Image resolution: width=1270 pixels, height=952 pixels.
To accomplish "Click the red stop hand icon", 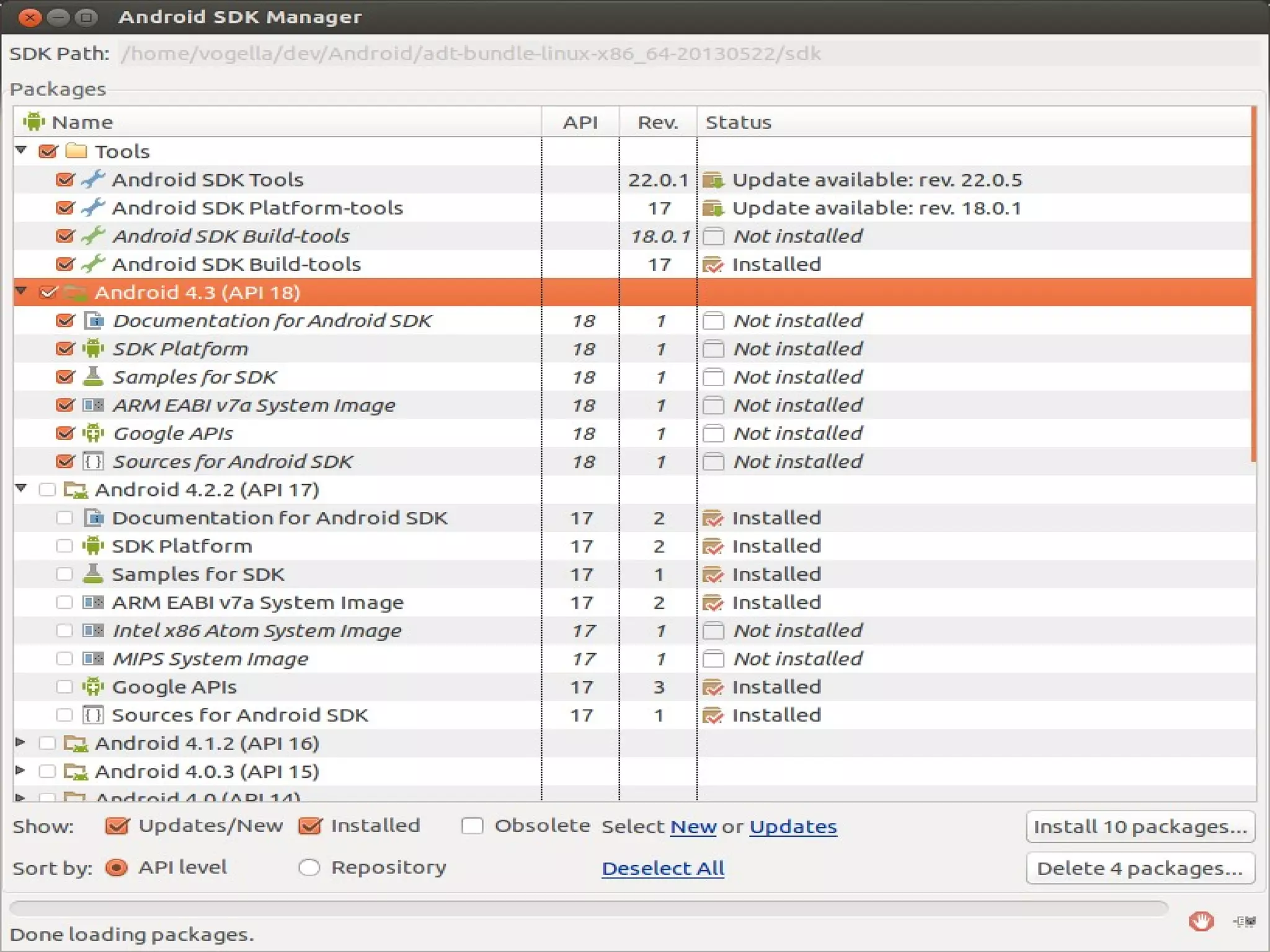I will pos(1201,922).
